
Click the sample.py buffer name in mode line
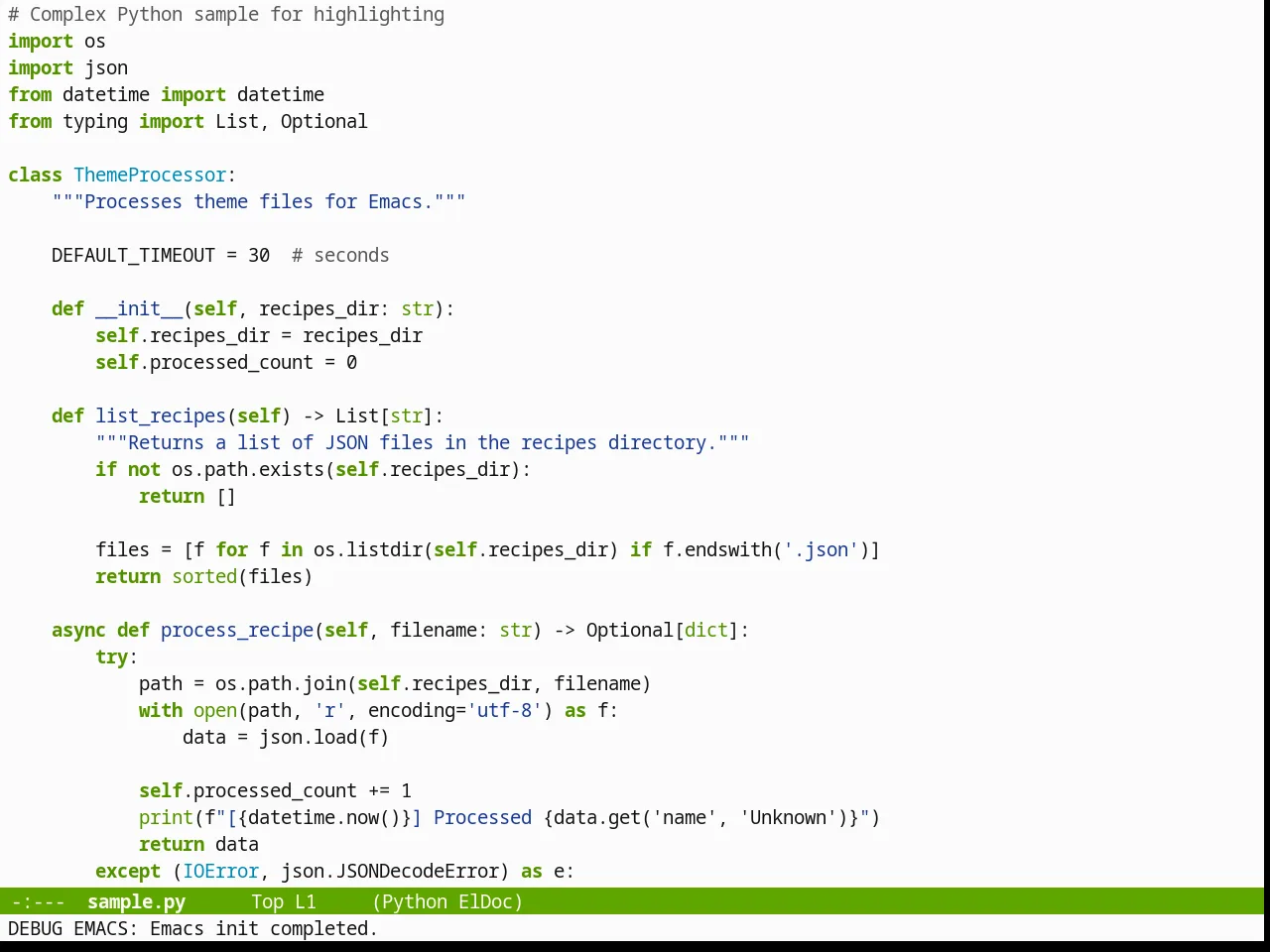(136, 901)
